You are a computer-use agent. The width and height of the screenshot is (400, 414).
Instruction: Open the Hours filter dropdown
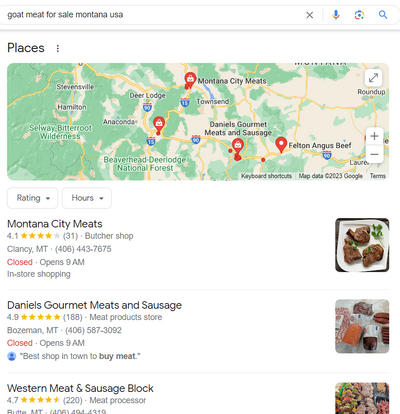[x=87, y=198]
